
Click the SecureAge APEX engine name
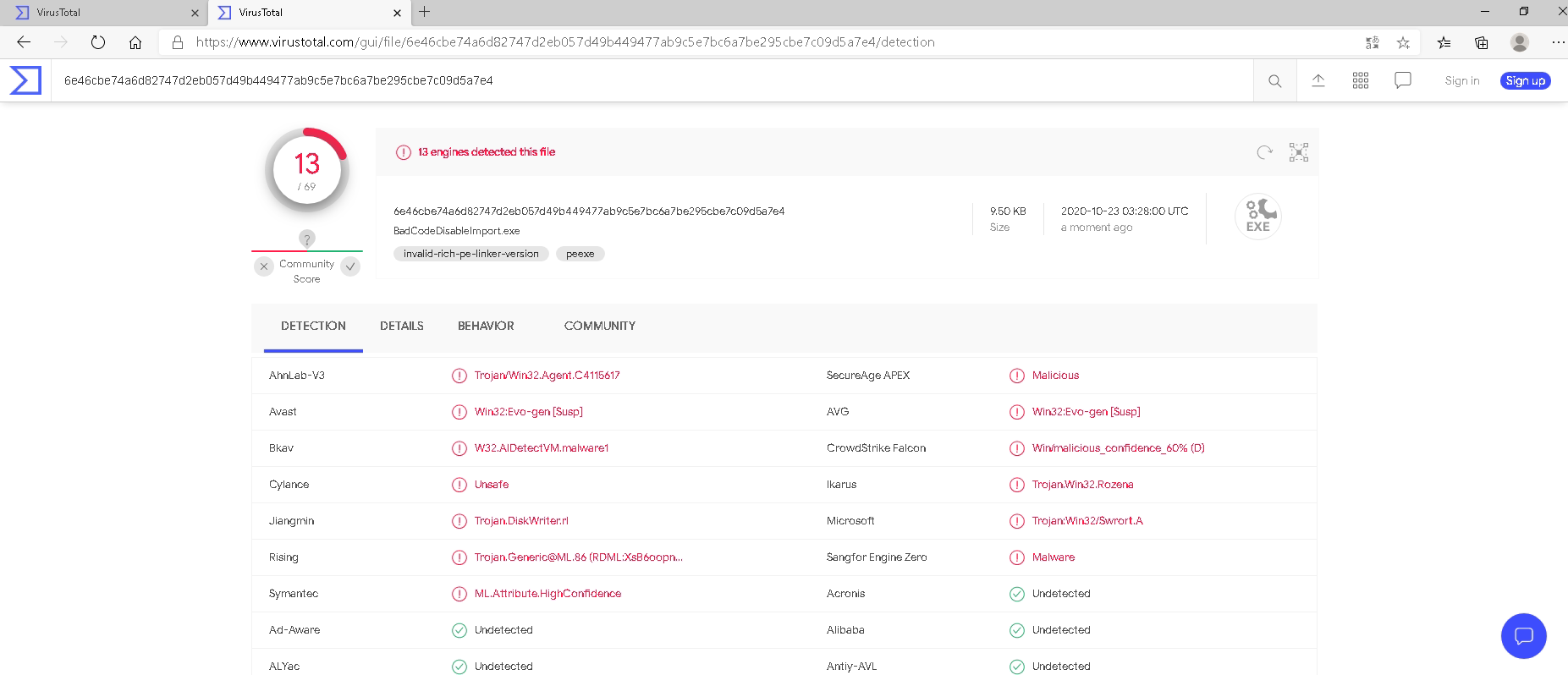click(868, 376)
